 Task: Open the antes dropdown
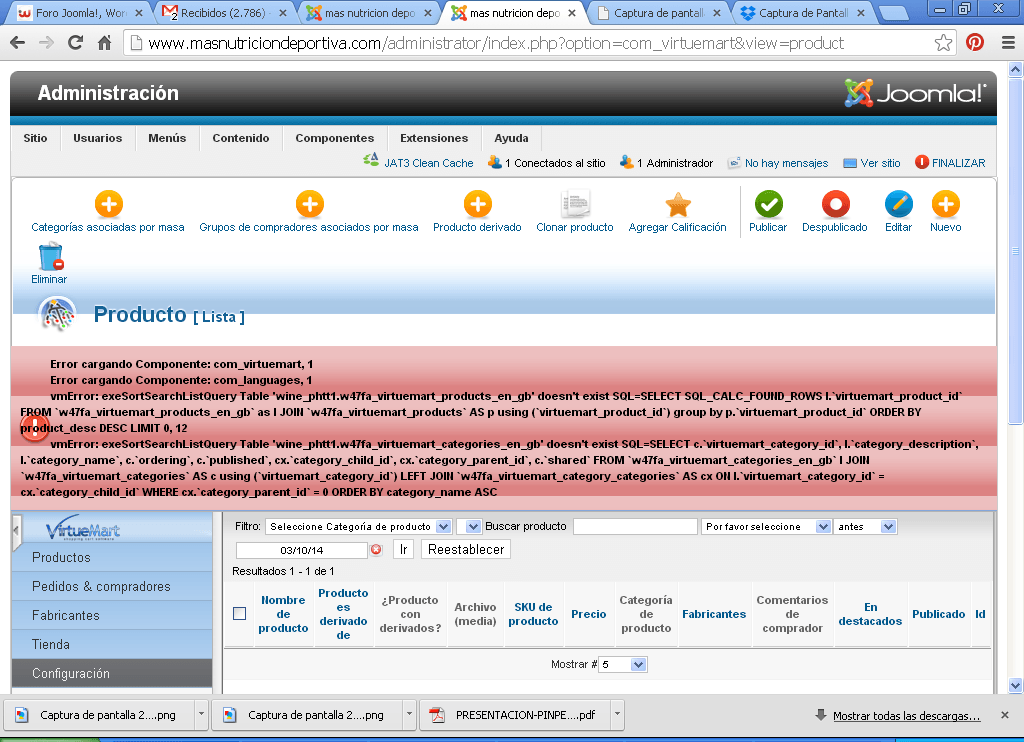tap(865, 526)
